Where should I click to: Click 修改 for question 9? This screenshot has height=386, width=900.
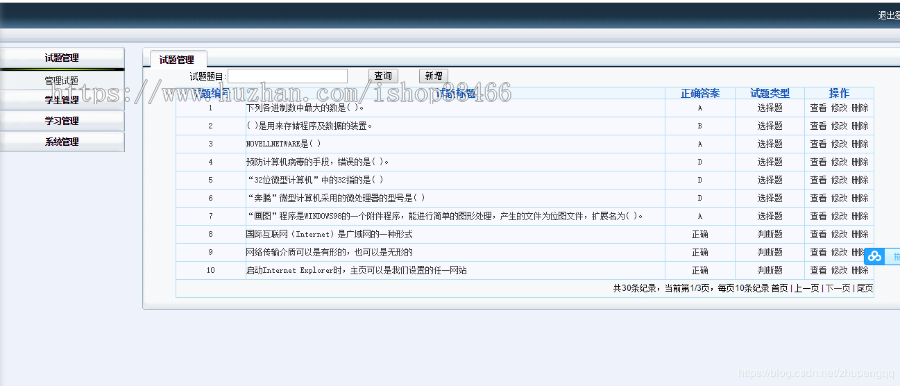839,252
